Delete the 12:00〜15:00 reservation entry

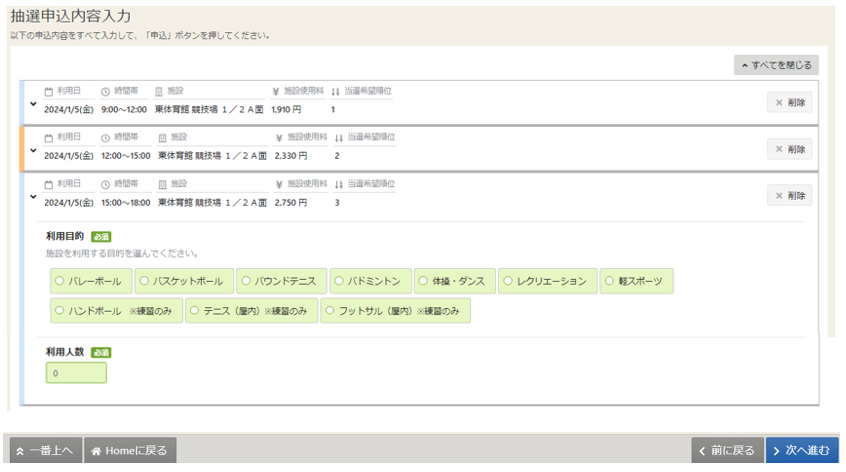tap(789, 149)
